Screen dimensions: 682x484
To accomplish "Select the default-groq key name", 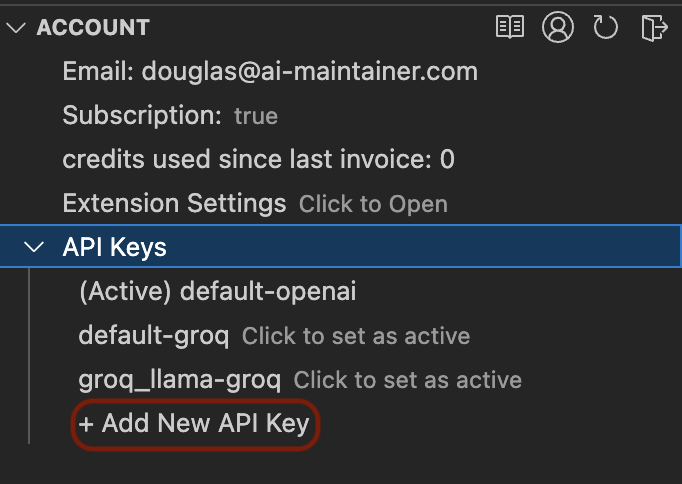I will [154, 336].
